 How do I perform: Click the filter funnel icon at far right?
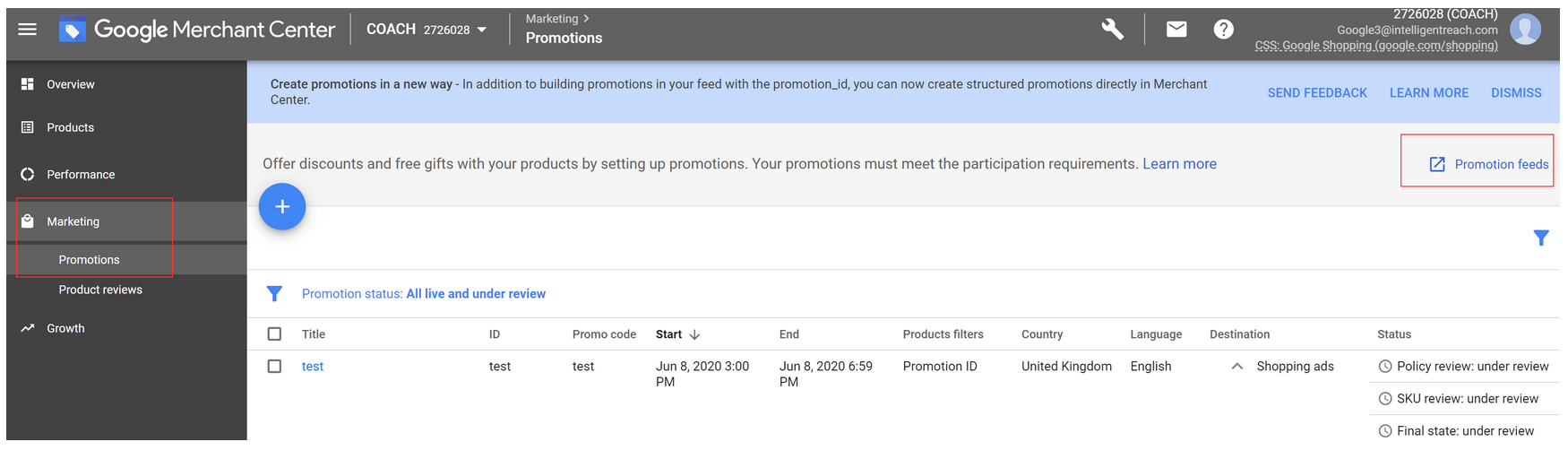click(x=1541, y=238)
